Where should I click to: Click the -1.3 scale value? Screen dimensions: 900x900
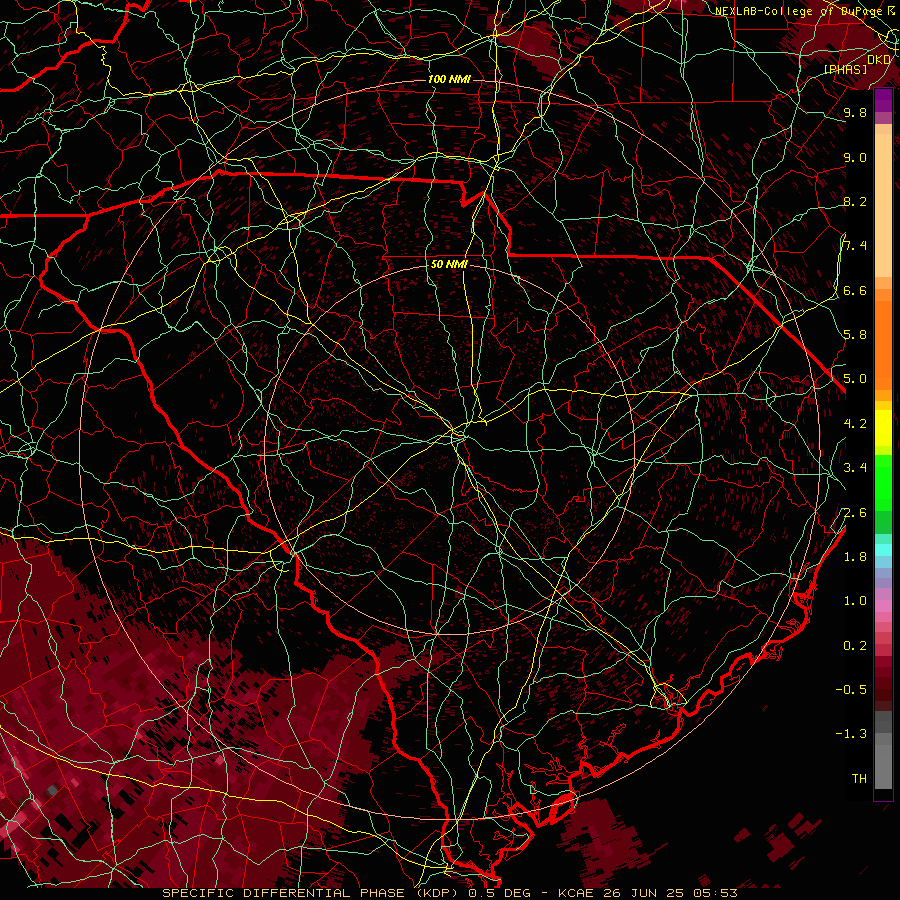pos(851,734)
